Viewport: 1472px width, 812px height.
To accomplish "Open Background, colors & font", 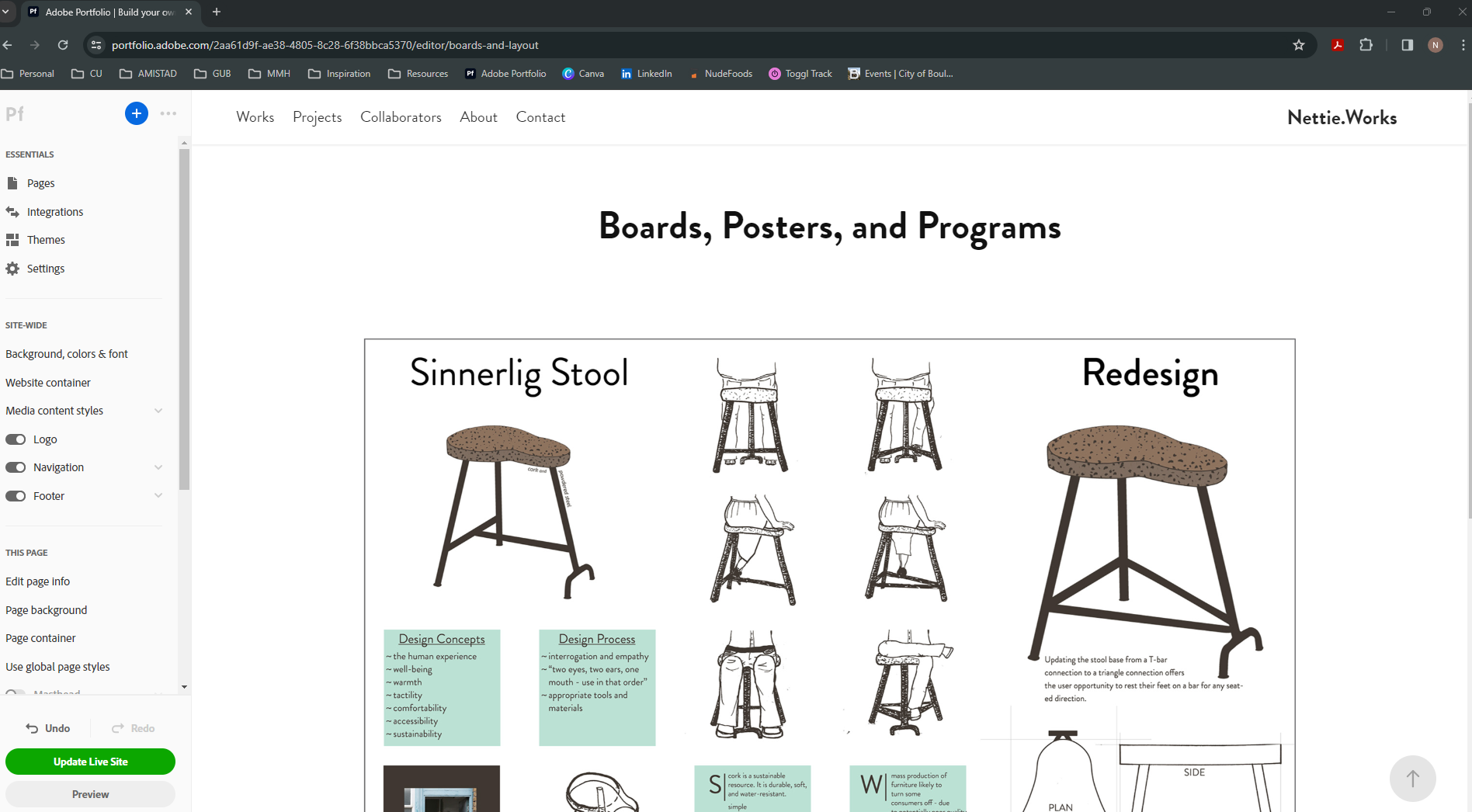I will (x=67, y=354).
